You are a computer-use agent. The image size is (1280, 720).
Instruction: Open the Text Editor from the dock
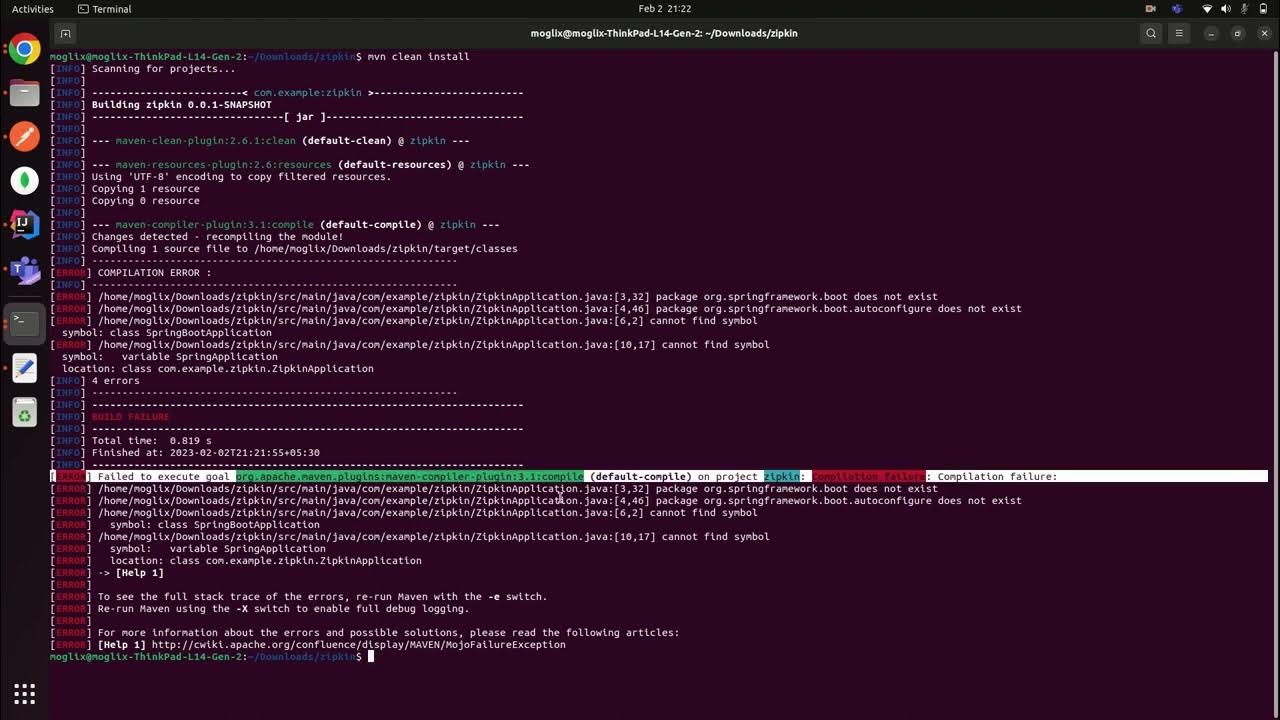click(x=25, y=368)
